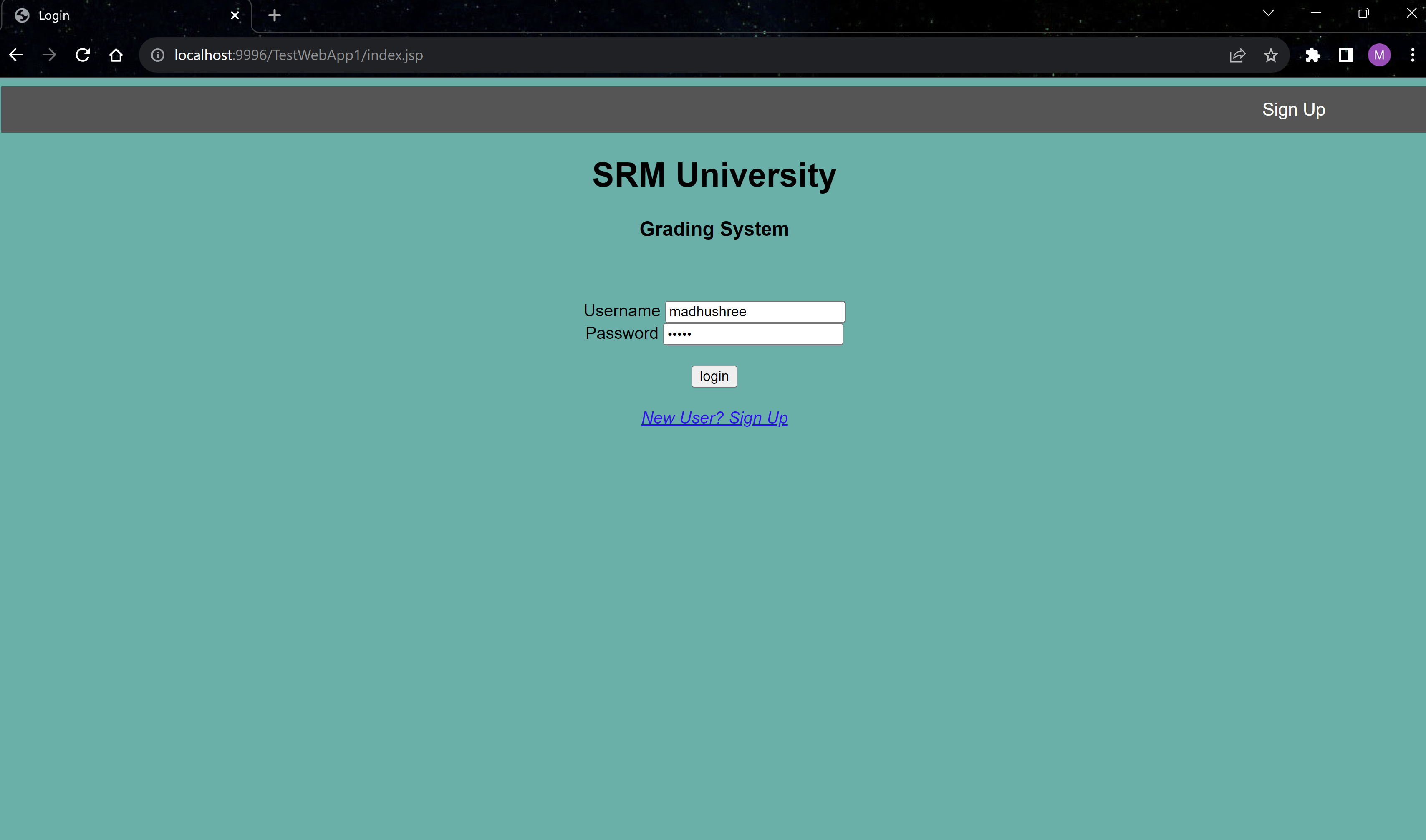The height and width of the screenshot is (840, 1426).
Task: Open the side panel icon
Action: [x=1345, y=55]
